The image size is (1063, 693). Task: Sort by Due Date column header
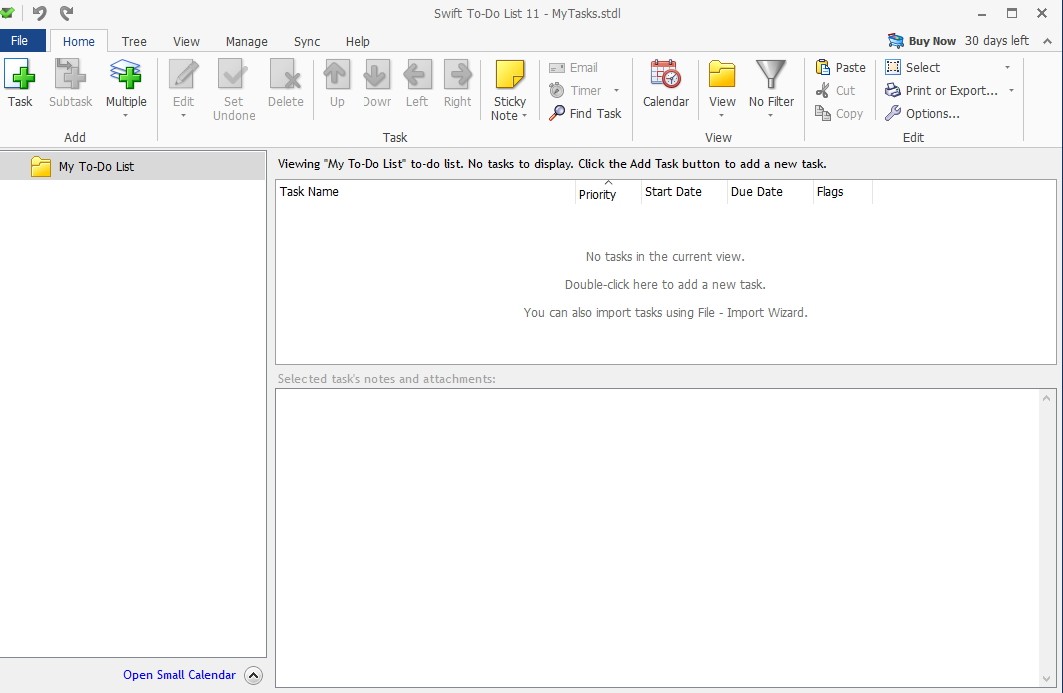[x=769, y=192]
